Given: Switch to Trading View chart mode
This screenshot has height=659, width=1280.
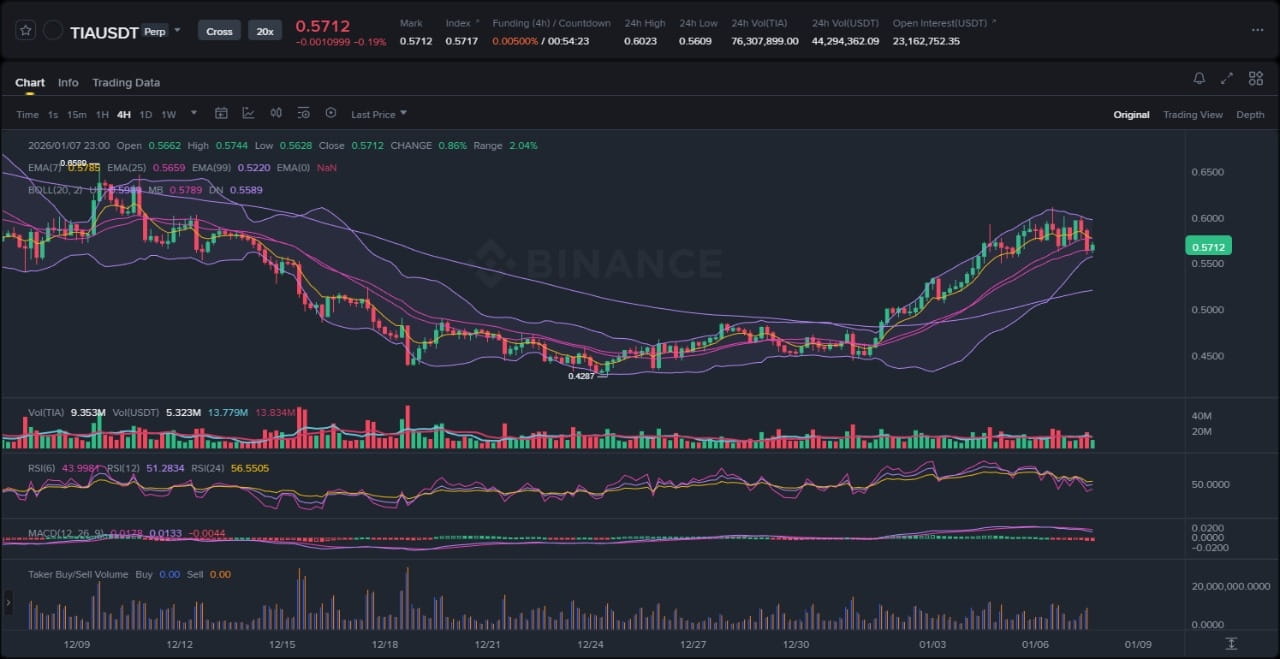Looking at the screenshot, I should (x=1192, y=115).
